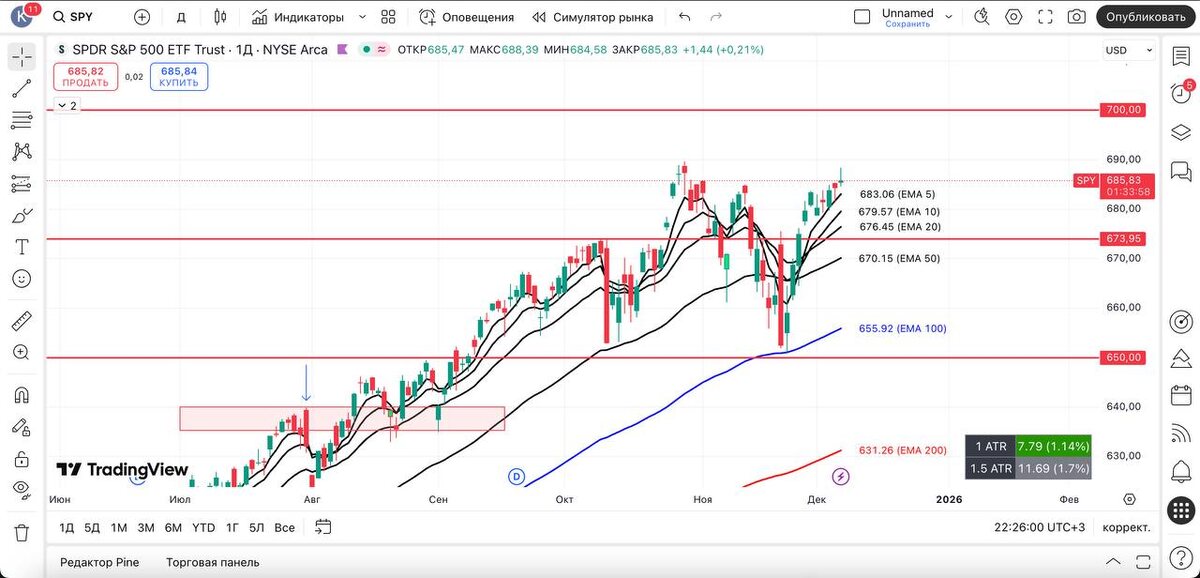Start Симулятор рынка bar replay

click(x=592, y=17)
